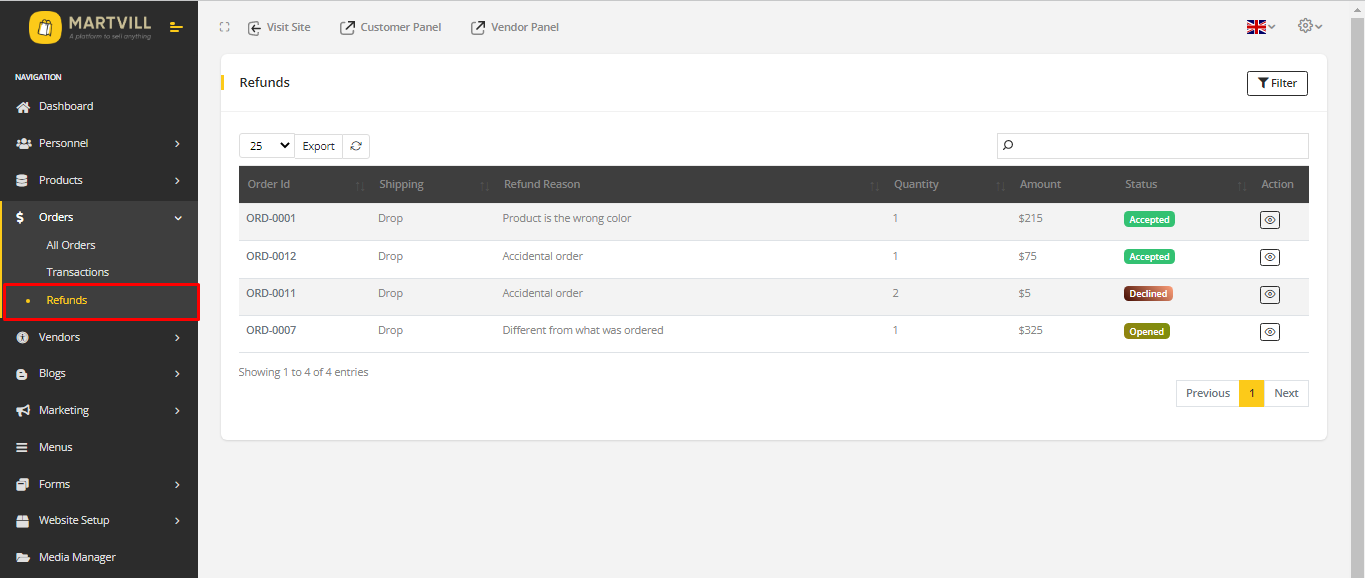Open the language flag dropdown
Image resolution: width=1365 pixels, height=578 pixels.
[x=1260, y=27]
